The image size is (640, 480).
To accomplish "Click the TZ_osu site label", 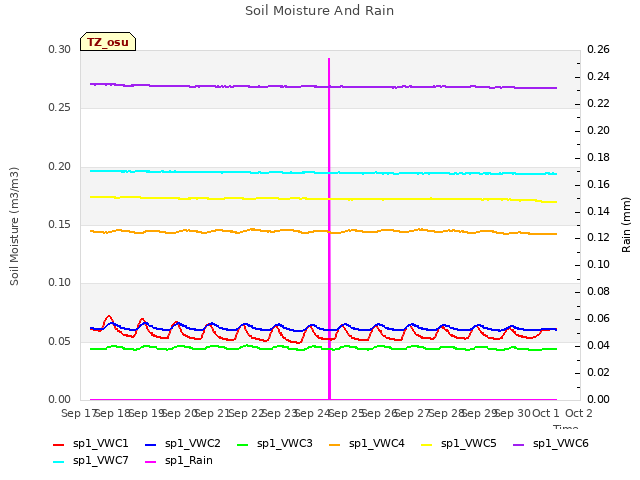I will (108, 42).
